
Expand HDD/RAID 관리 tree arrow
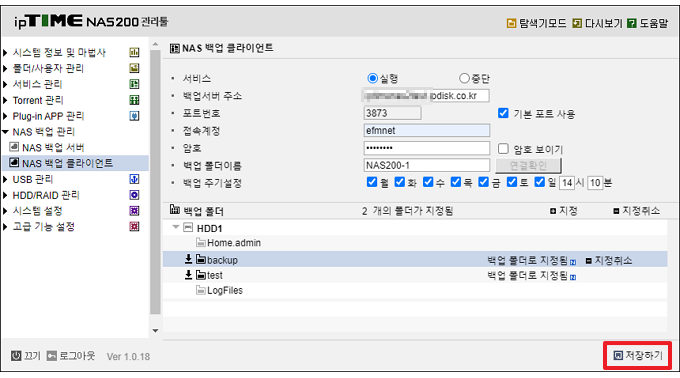[5, 195]
